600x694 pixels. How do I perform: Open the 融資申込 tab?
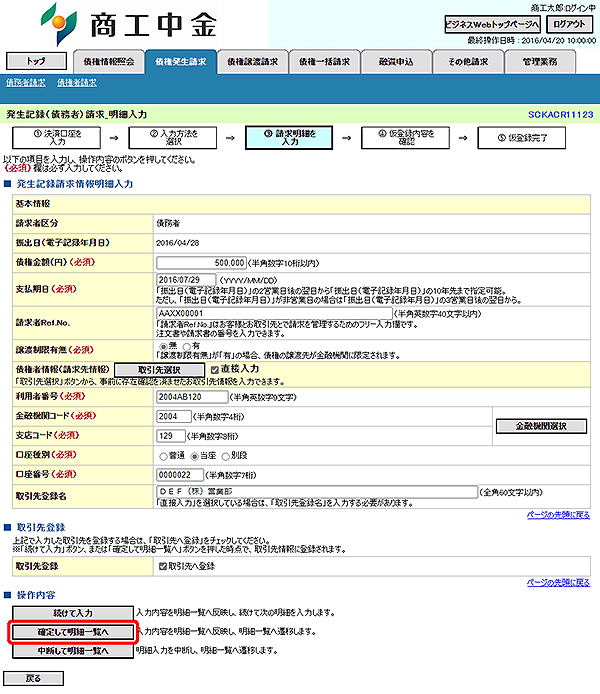(x=396, y=62)
